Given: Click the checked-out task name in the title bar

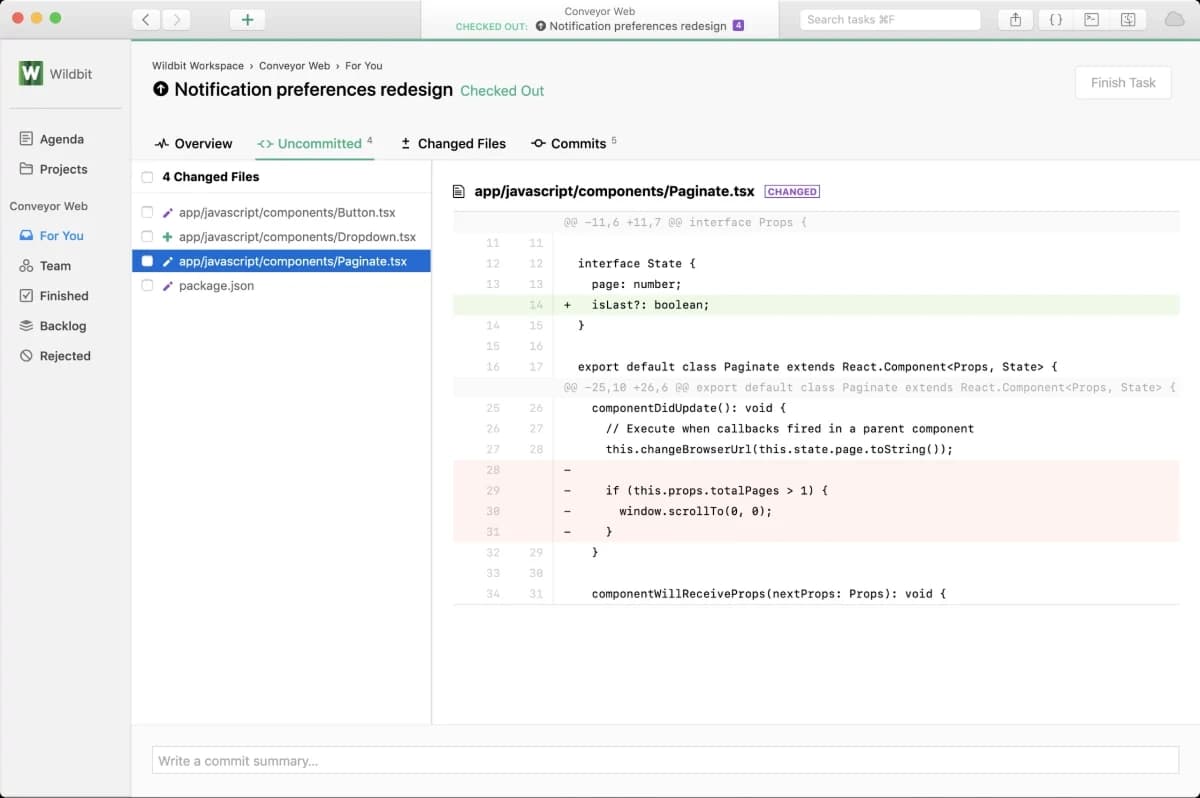Looking at the screenshot, I should pos(638,26).
